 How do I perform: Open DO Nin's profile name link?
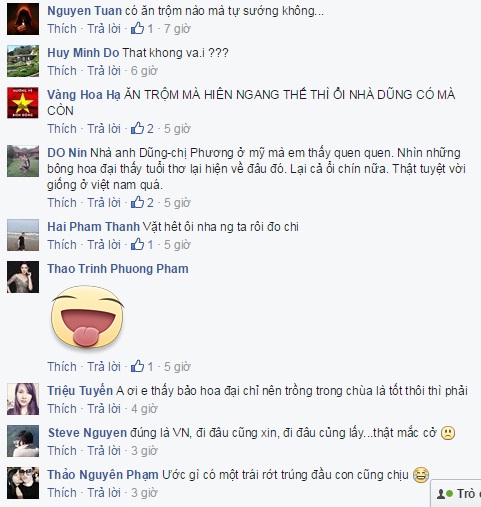(x=67, y=153)
